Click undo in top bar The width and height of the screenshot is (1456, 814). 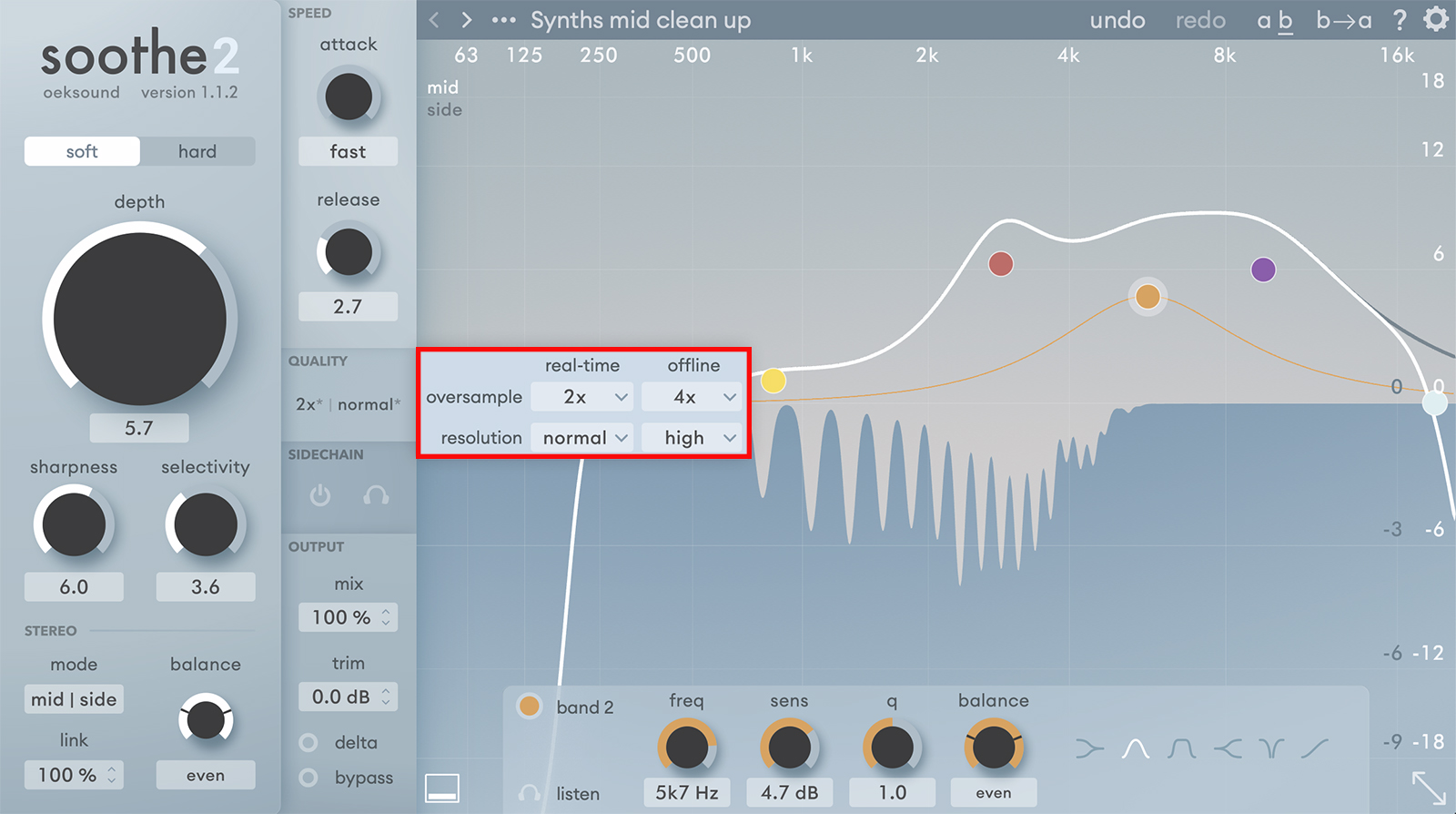[x=1117, y=20]
